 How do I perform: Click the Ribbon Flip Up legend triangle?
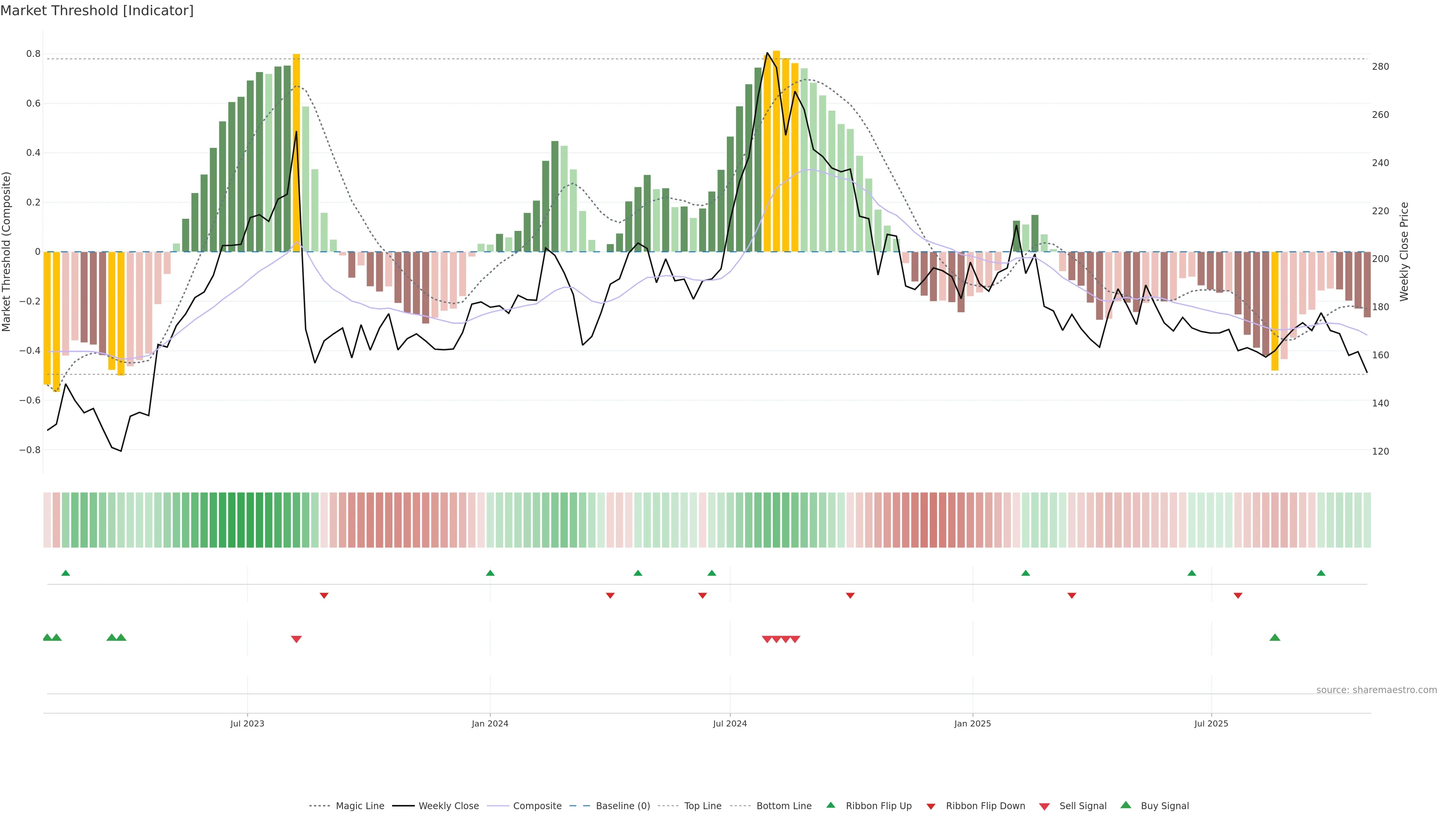pyautogui.click(x=830, y=805)
